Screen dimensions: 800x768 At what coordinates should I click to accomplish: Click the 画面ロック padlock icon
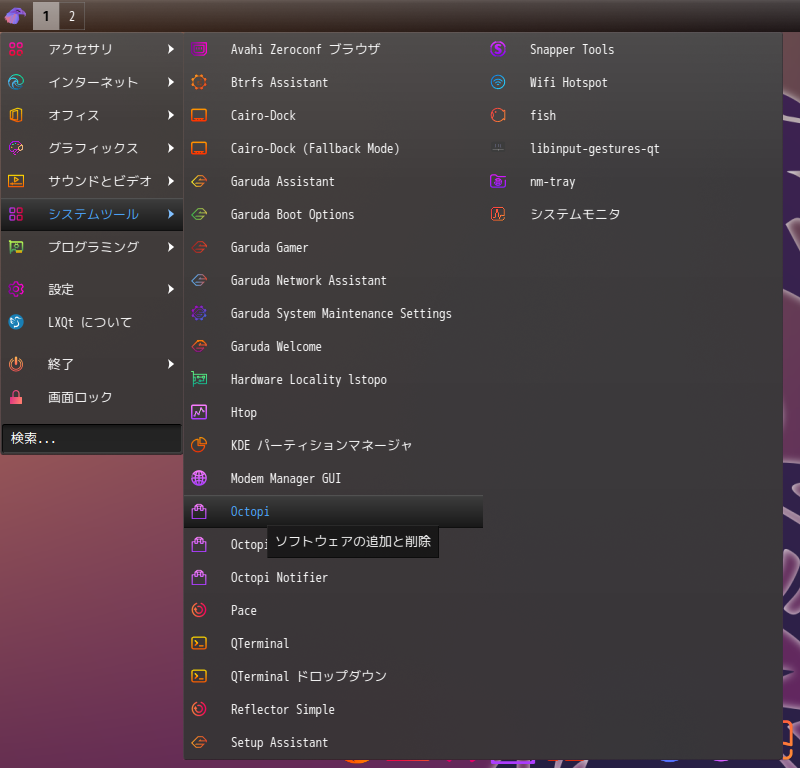point(16,397)
